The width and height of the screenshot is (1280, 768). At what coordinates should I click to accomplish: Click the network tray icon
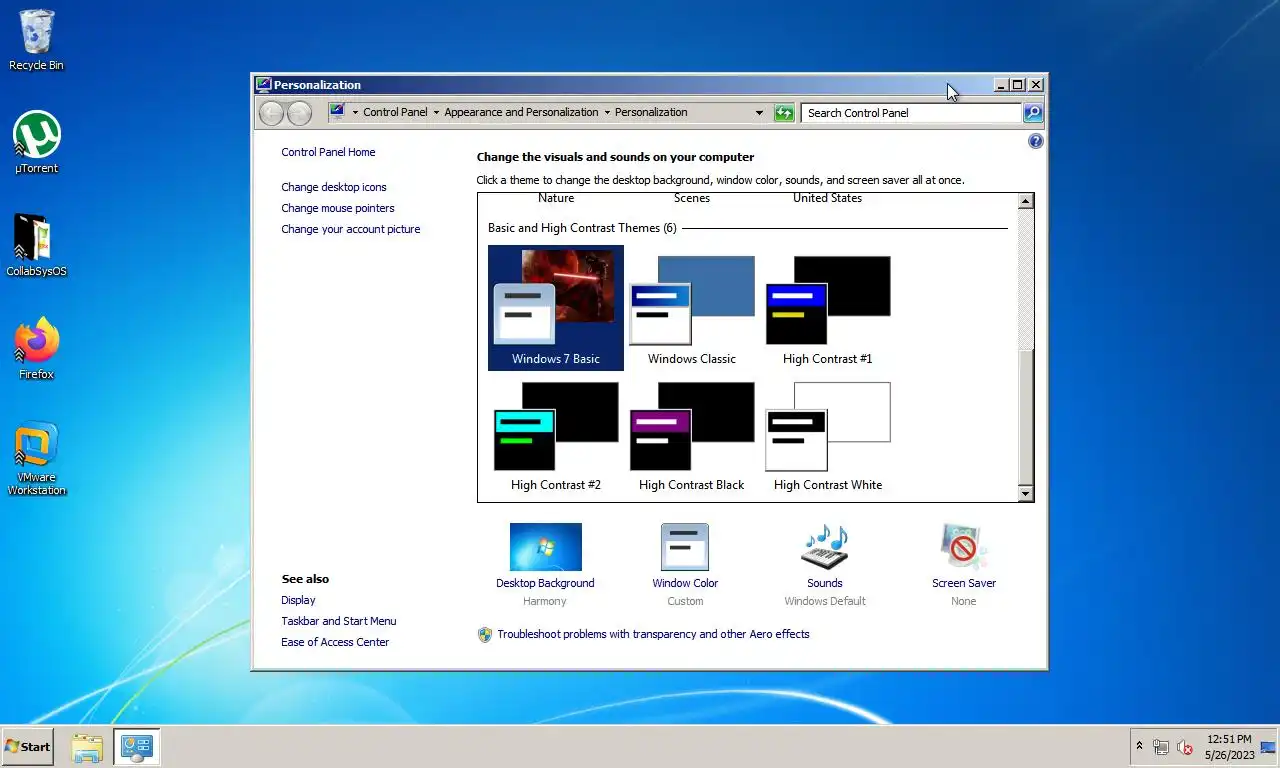[1161, 747]
